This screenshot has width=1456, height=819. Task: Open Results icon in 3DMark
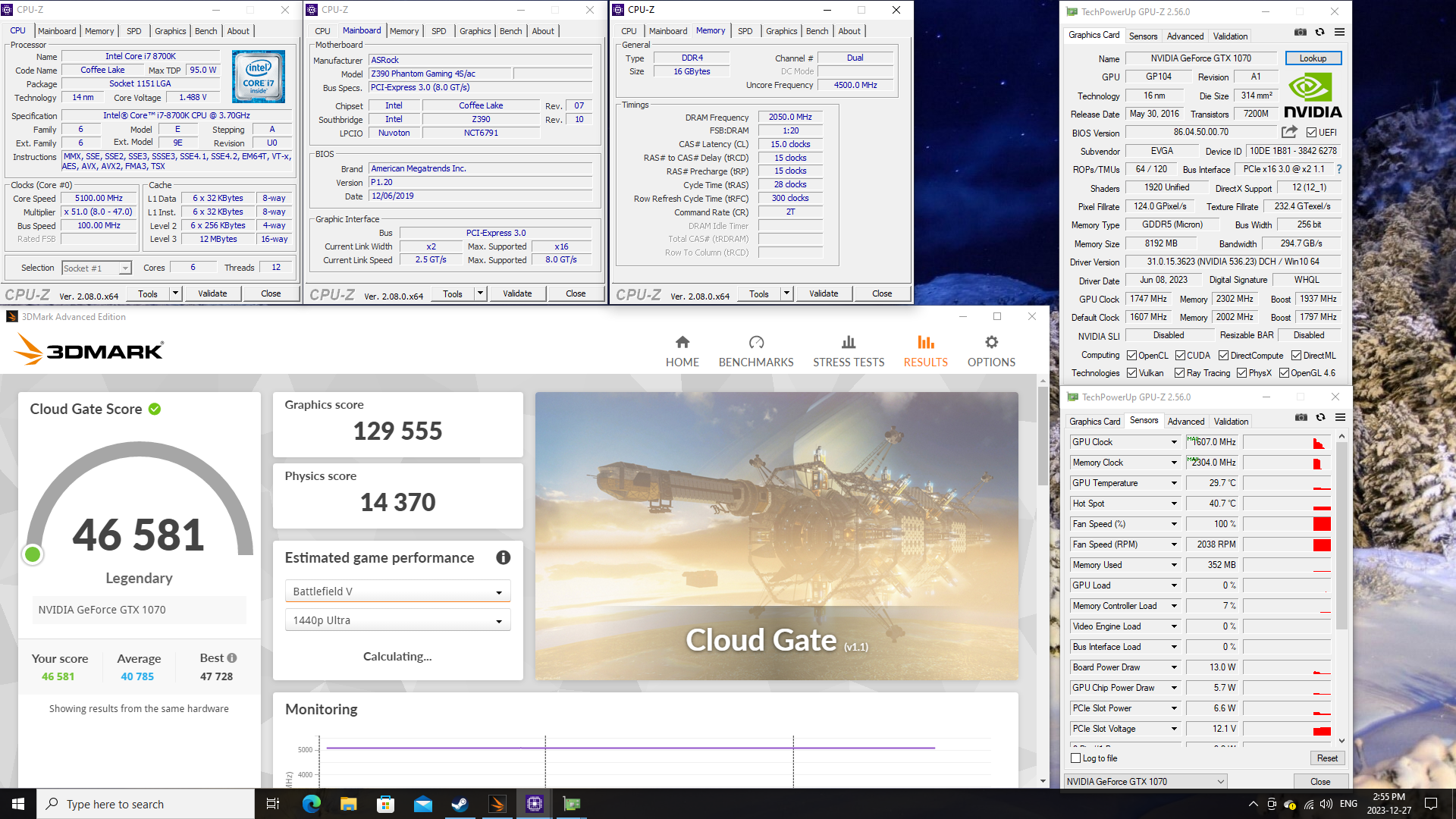pyautogui.click(x=925, y=342)
